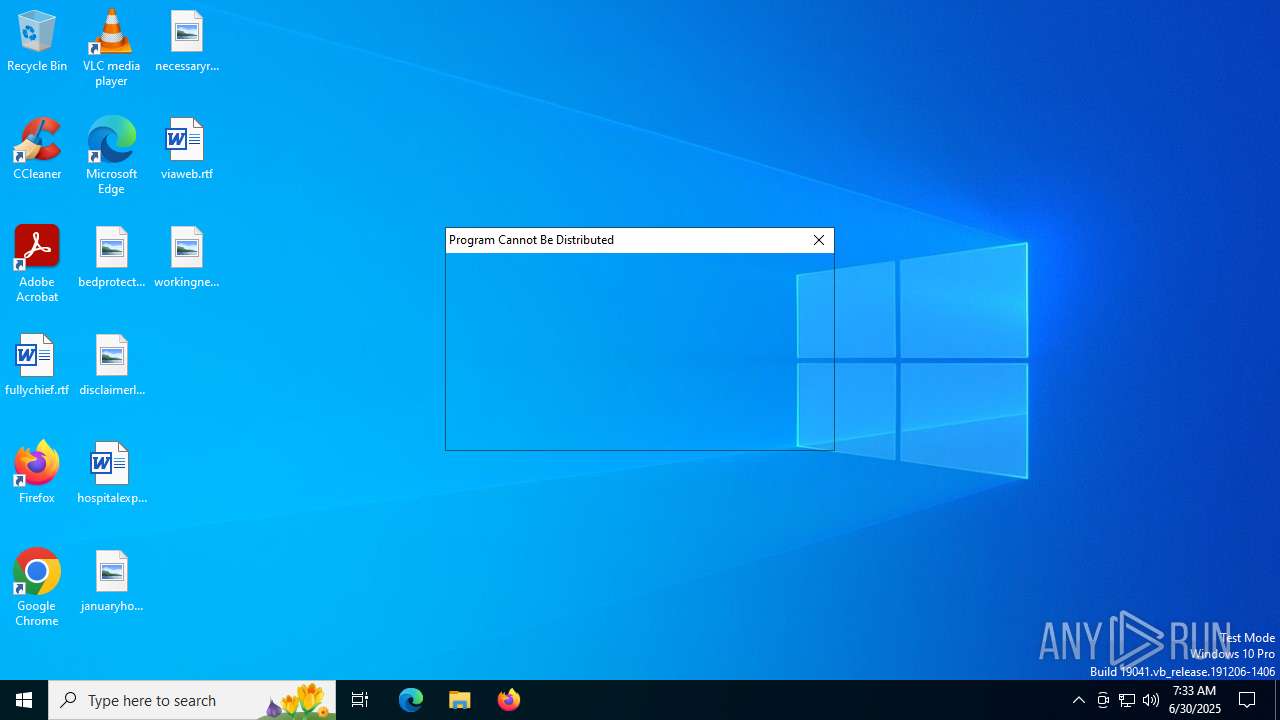
Task: Select the CCleaner desktop shortcut
Action: pos(37,149)
